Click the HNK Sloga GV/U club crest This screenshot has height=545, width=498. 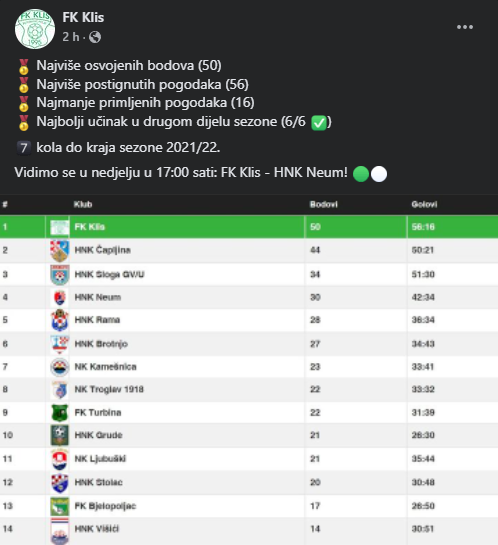click(x=59, y=275)
